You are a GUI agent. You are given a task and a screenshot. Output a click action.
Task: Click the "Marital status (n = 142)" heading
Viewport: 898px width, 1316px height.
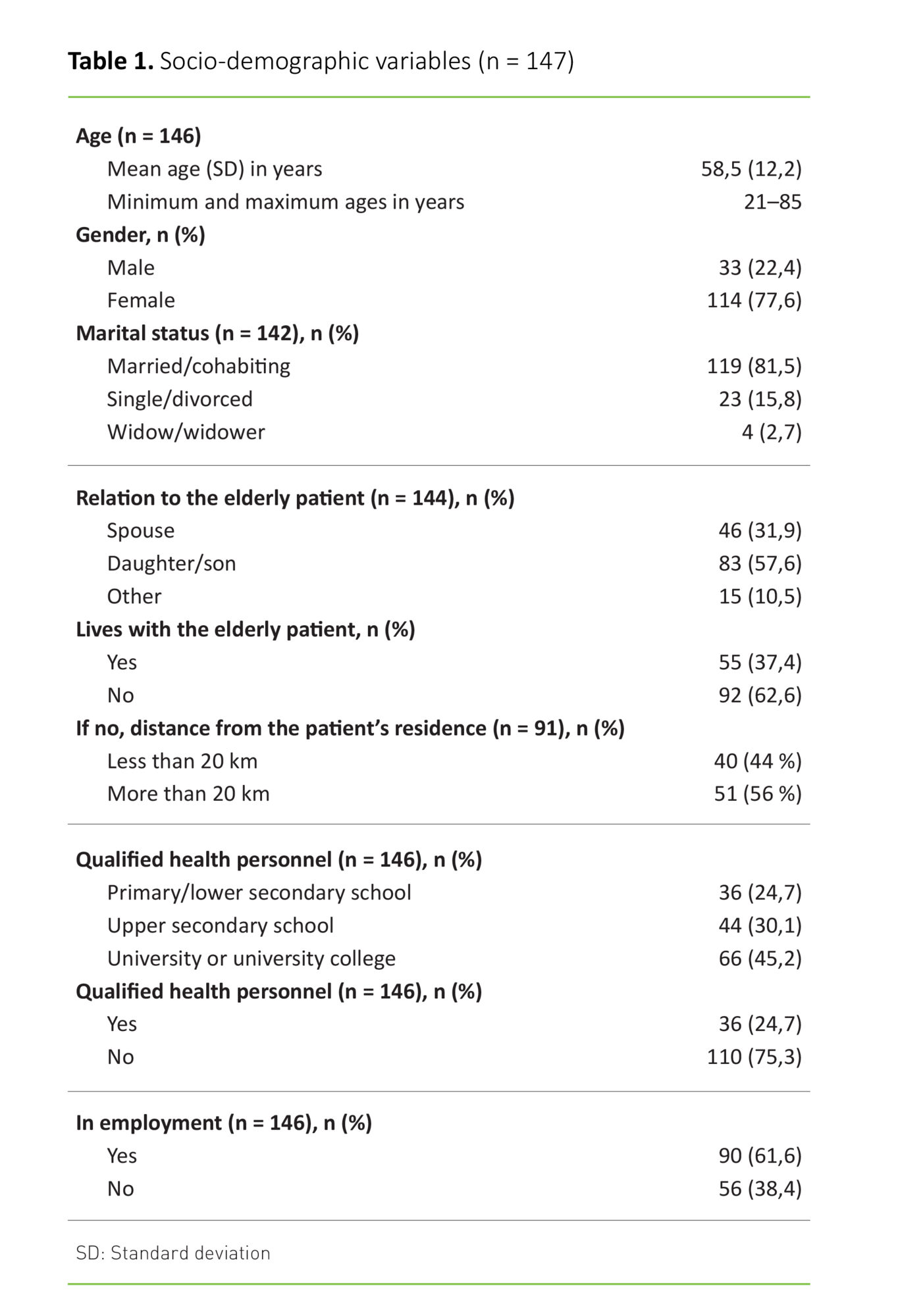point(217,334)
